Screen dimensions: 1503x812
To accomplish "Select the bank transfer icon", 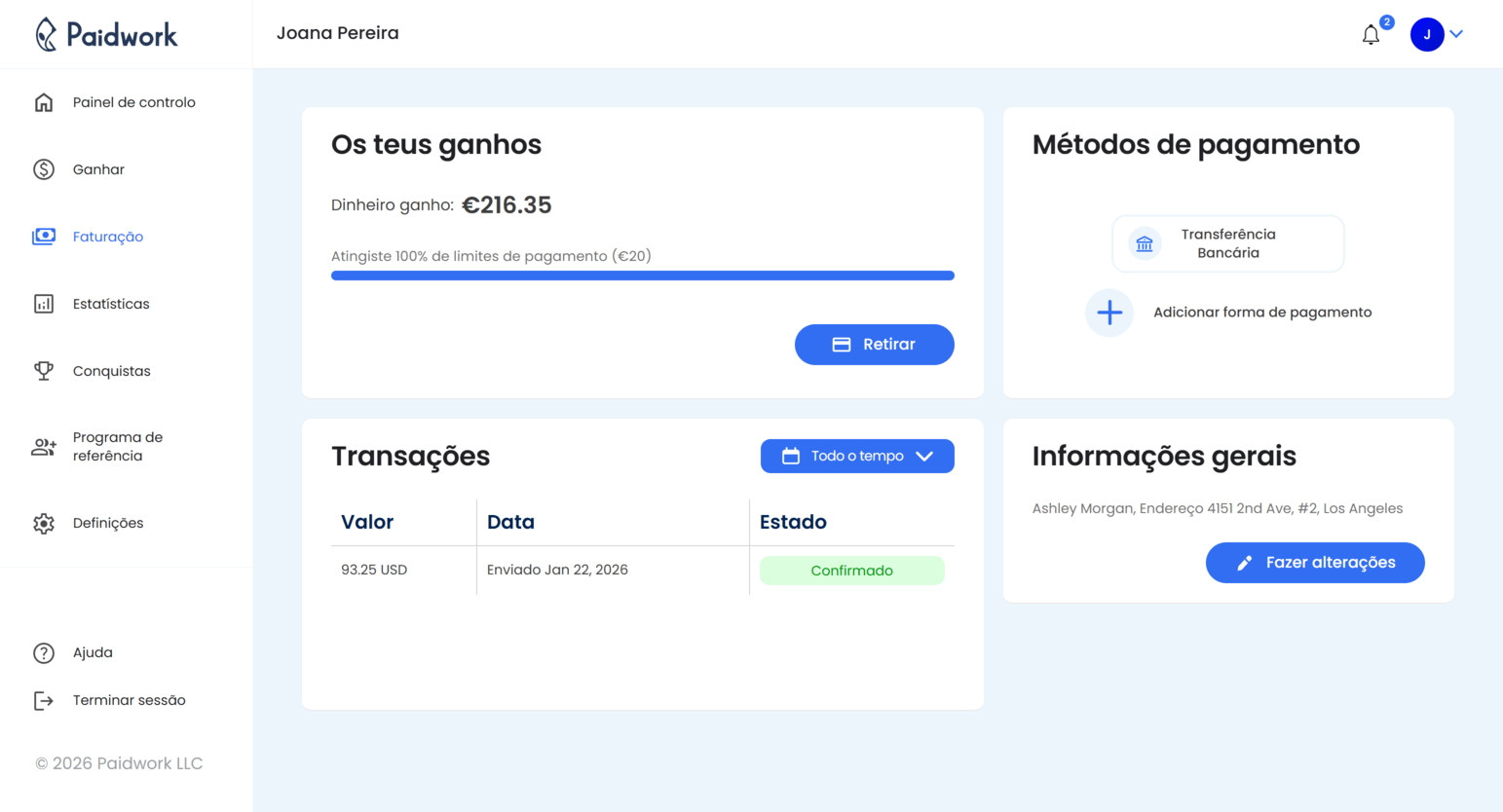I will tap(1144, 243).
